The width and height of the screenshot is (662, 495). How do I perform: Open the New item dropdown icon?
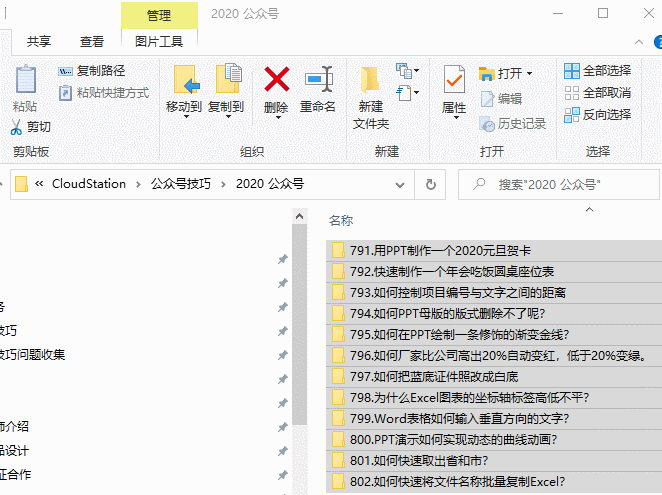407,71
